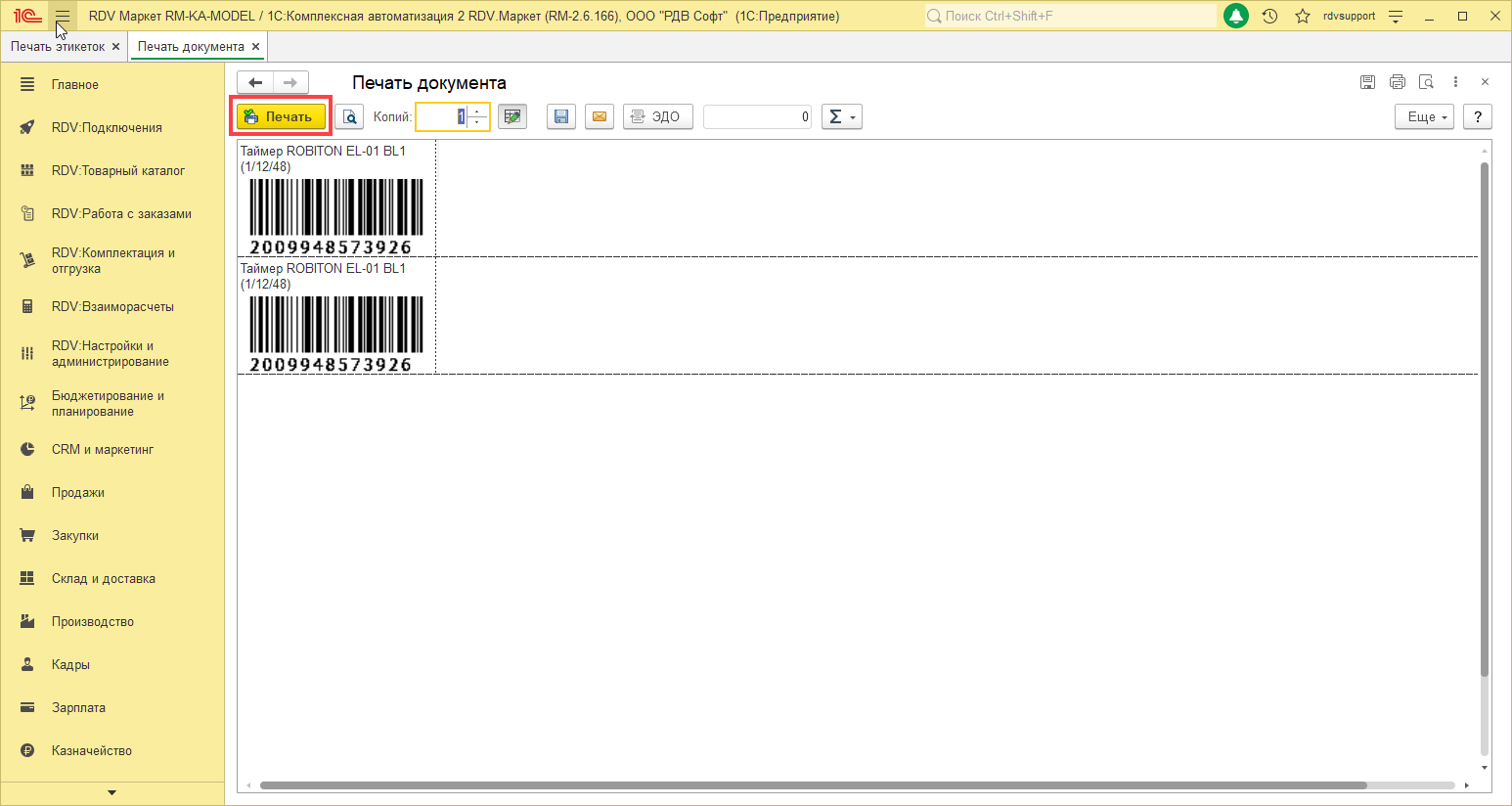The image size is (1512, 806).
Task: Open CRM и маркетинг section
Action: point(112,450)
